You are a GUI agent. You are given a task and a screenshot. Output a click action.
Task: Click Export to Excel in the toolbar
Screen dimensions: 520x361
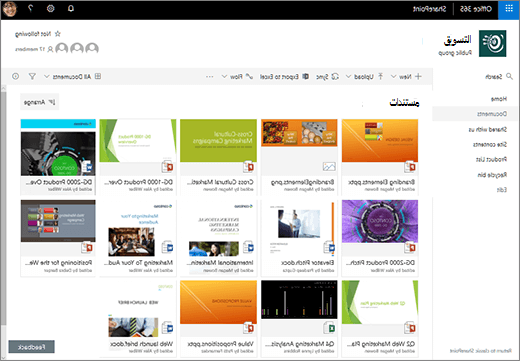(284, 77)
